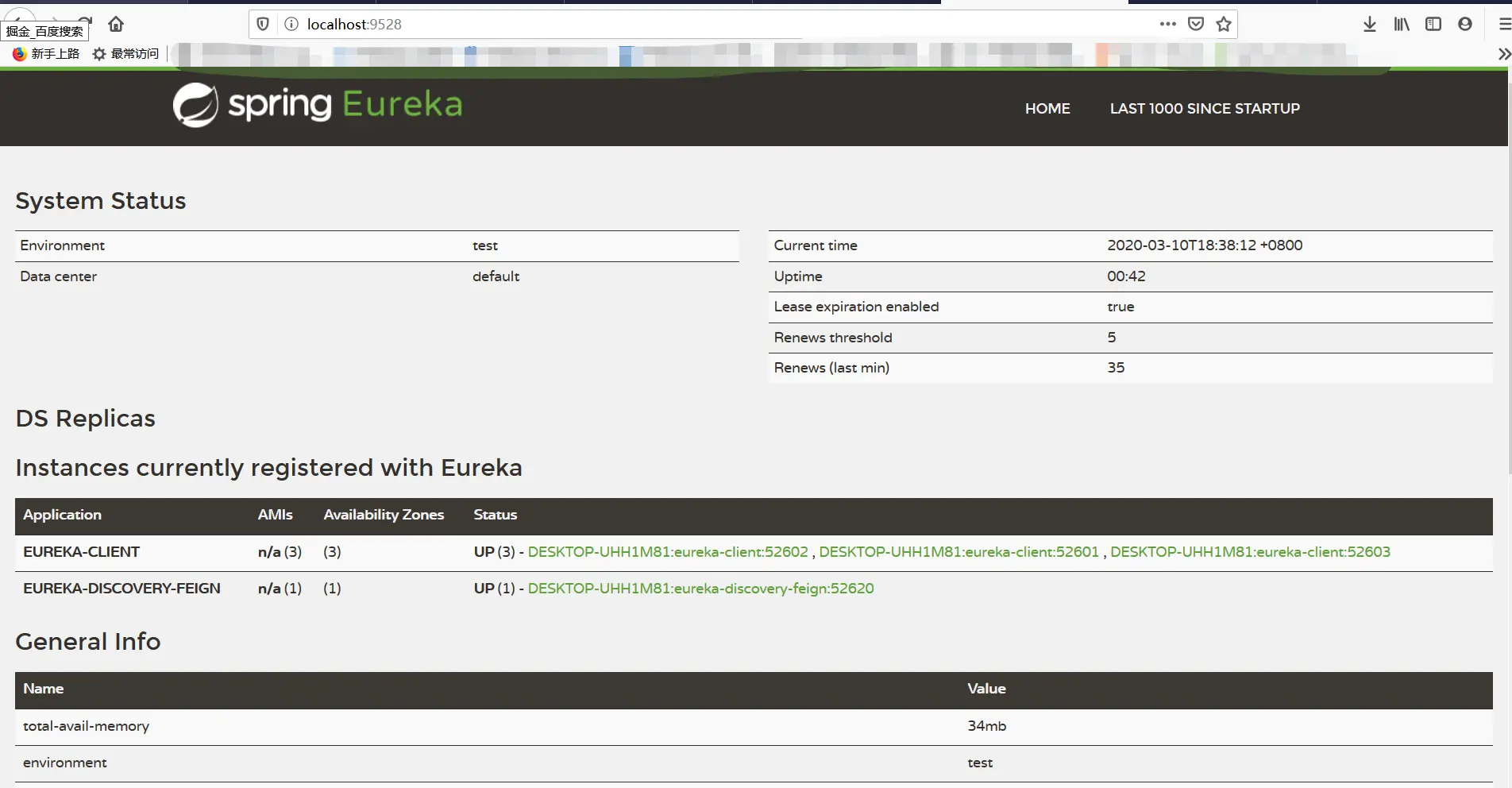
Task: Open Library bookshelf icon
Action: 1402,24
